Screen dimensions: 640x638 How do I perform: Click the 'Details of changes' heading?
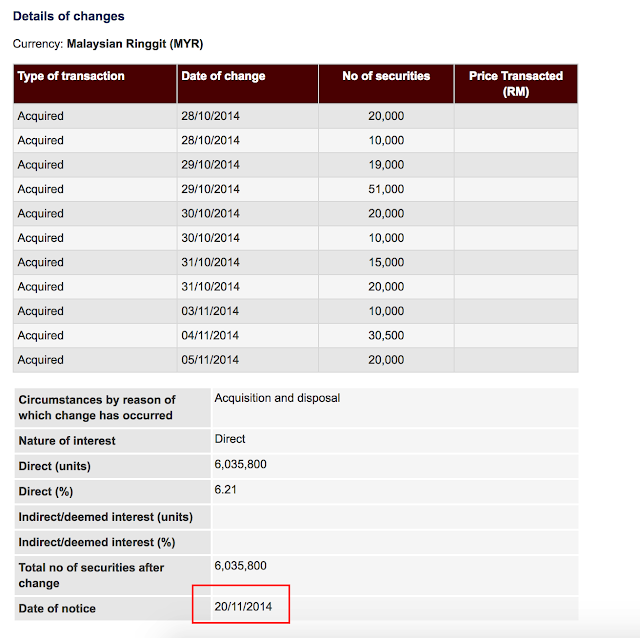(68, 17)
